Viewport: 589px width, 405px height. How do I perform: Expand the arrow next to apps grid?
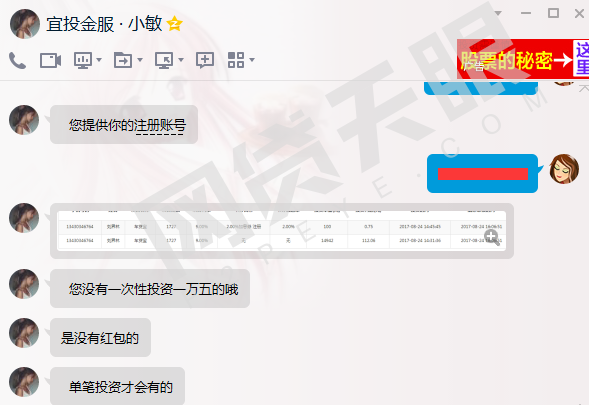[252, 60]
